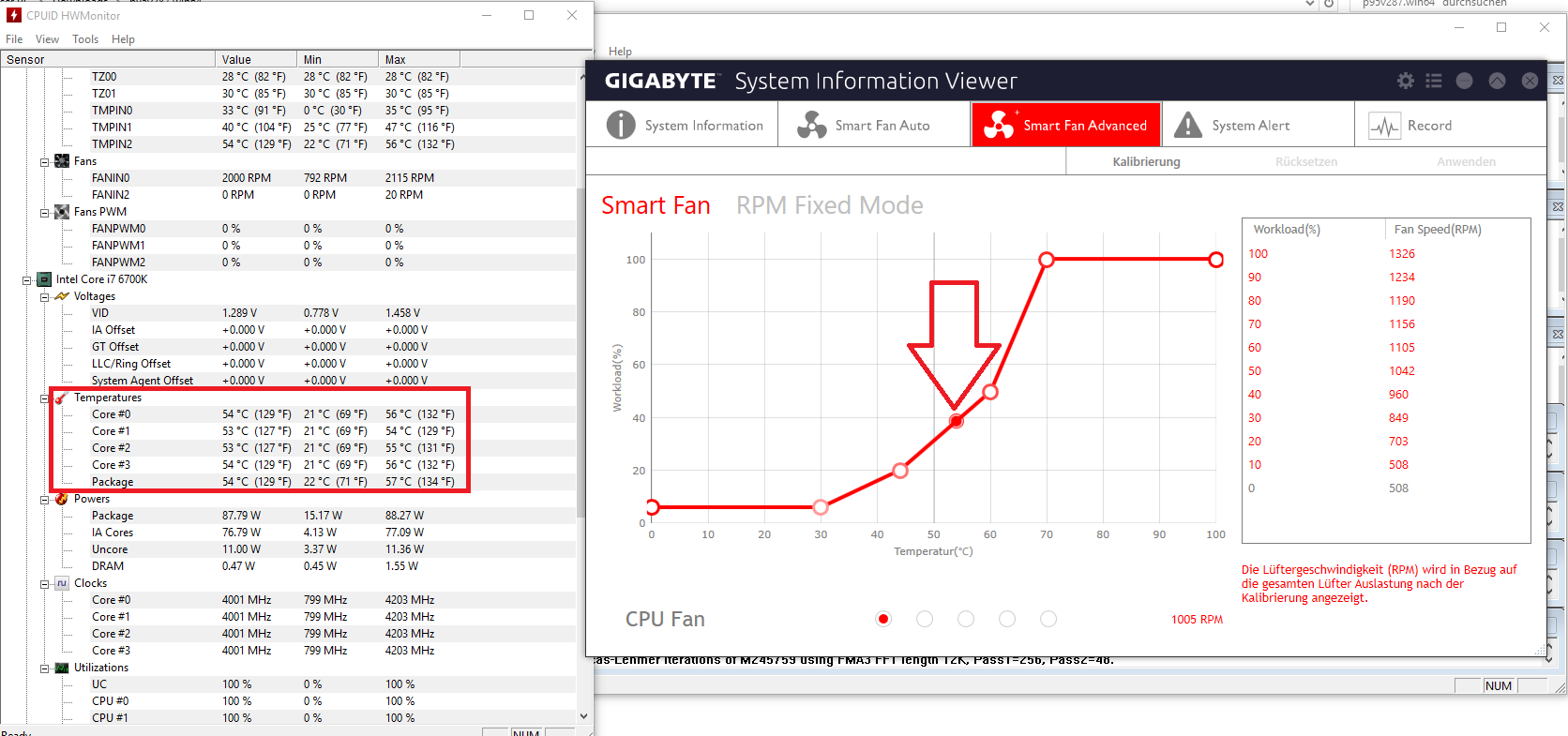Click the Sensor column header

[x=108, y=59]
